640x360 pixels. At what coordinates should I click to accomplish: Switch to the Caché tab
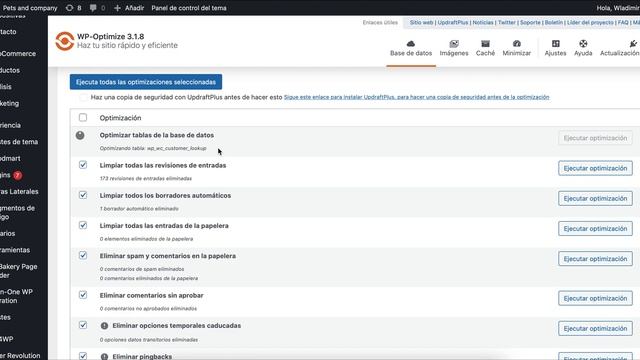tap(485, 49)
